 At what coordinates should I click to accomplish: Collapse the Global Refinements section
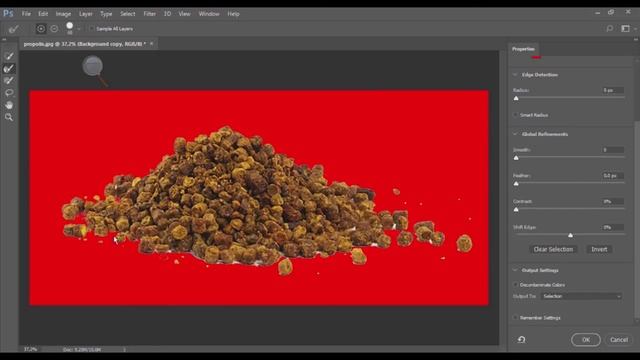[x=515, y=134]
